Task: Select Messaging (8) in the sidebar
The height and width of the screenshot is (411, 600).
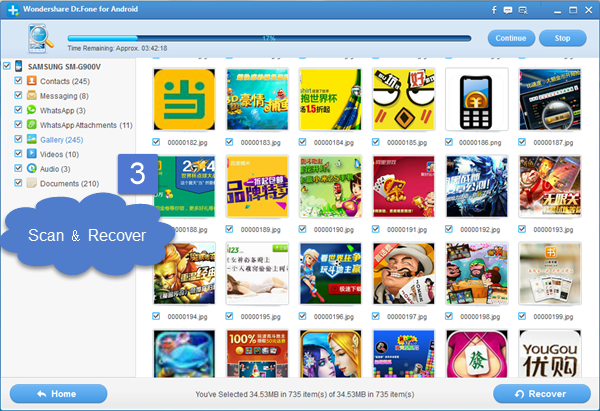Action: 64,96
